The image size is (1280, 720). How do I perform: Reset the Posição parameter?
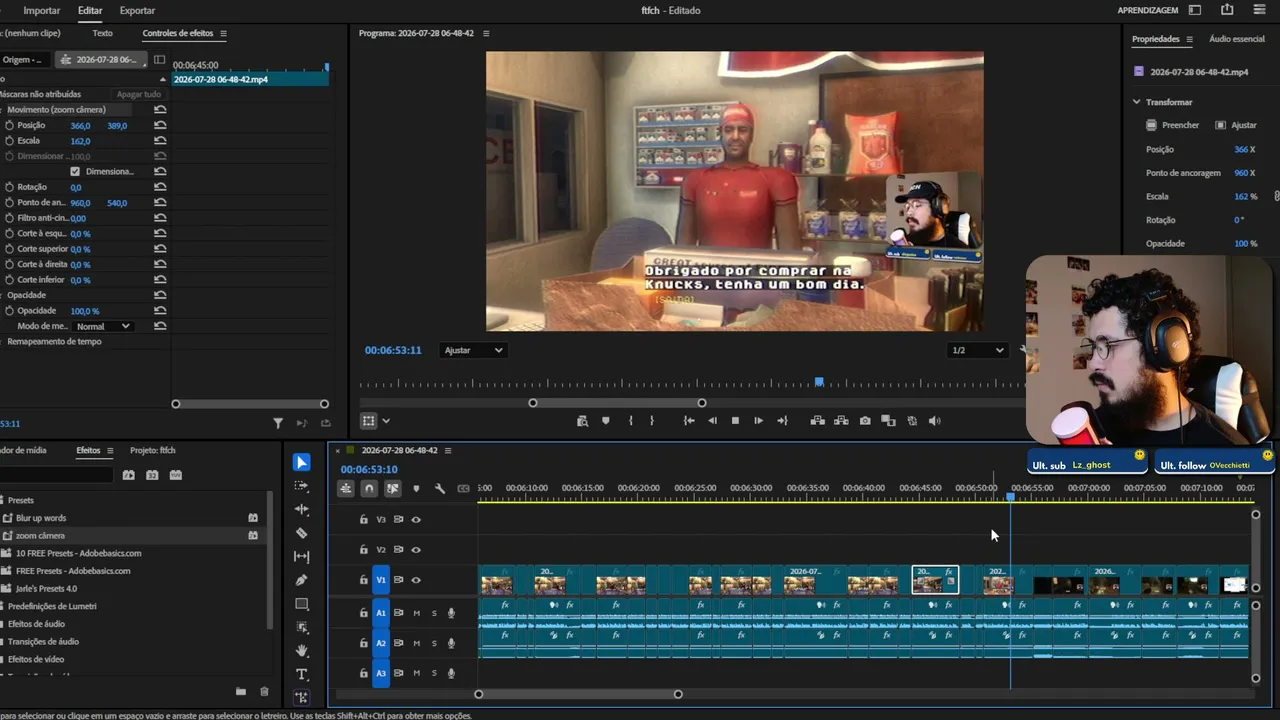point(160,125)
